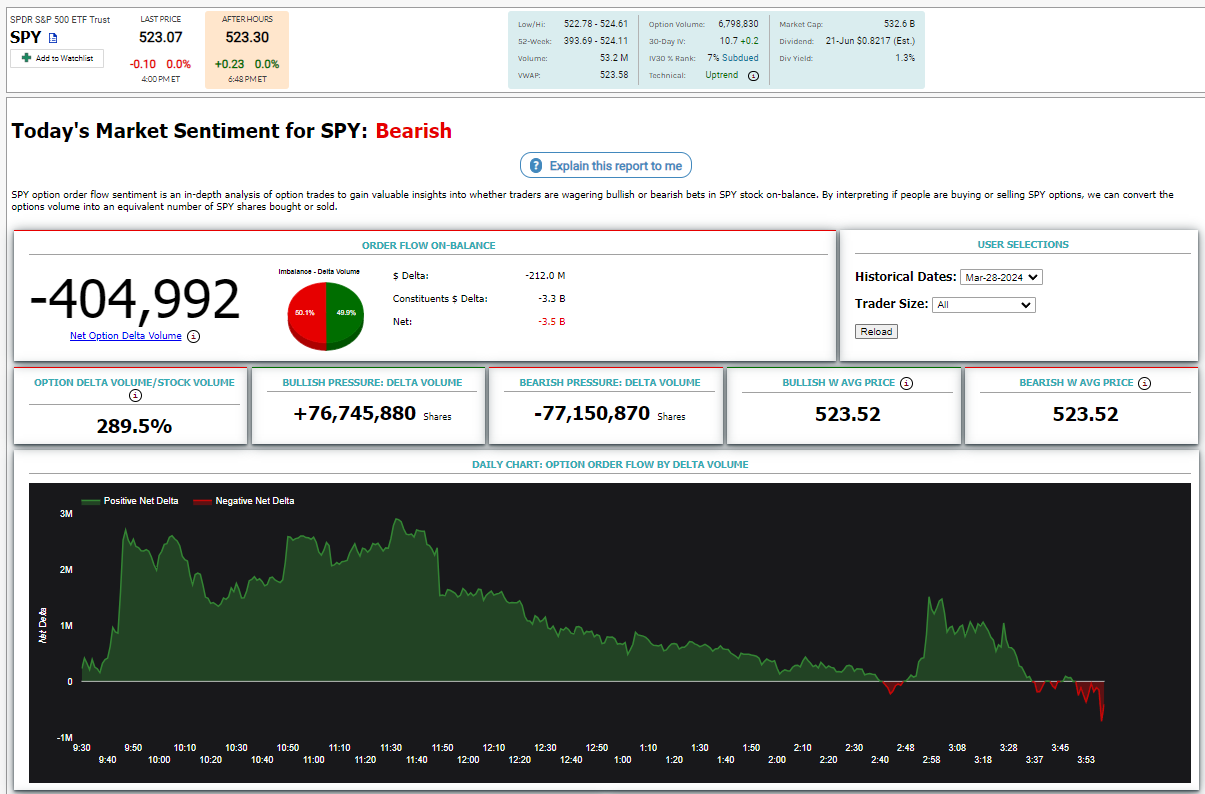Toggle Negative Net Delta legend series
The image size is (1205, 794).
(243, 501)
